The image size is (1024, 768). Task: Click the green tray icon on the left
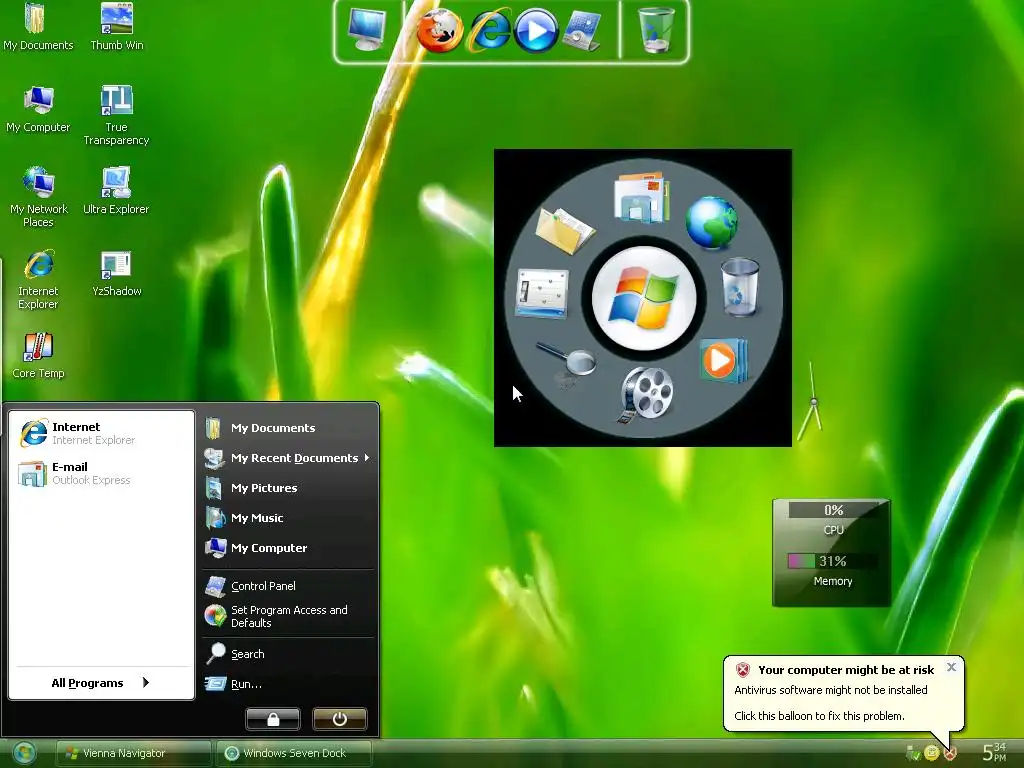[914, 754]
